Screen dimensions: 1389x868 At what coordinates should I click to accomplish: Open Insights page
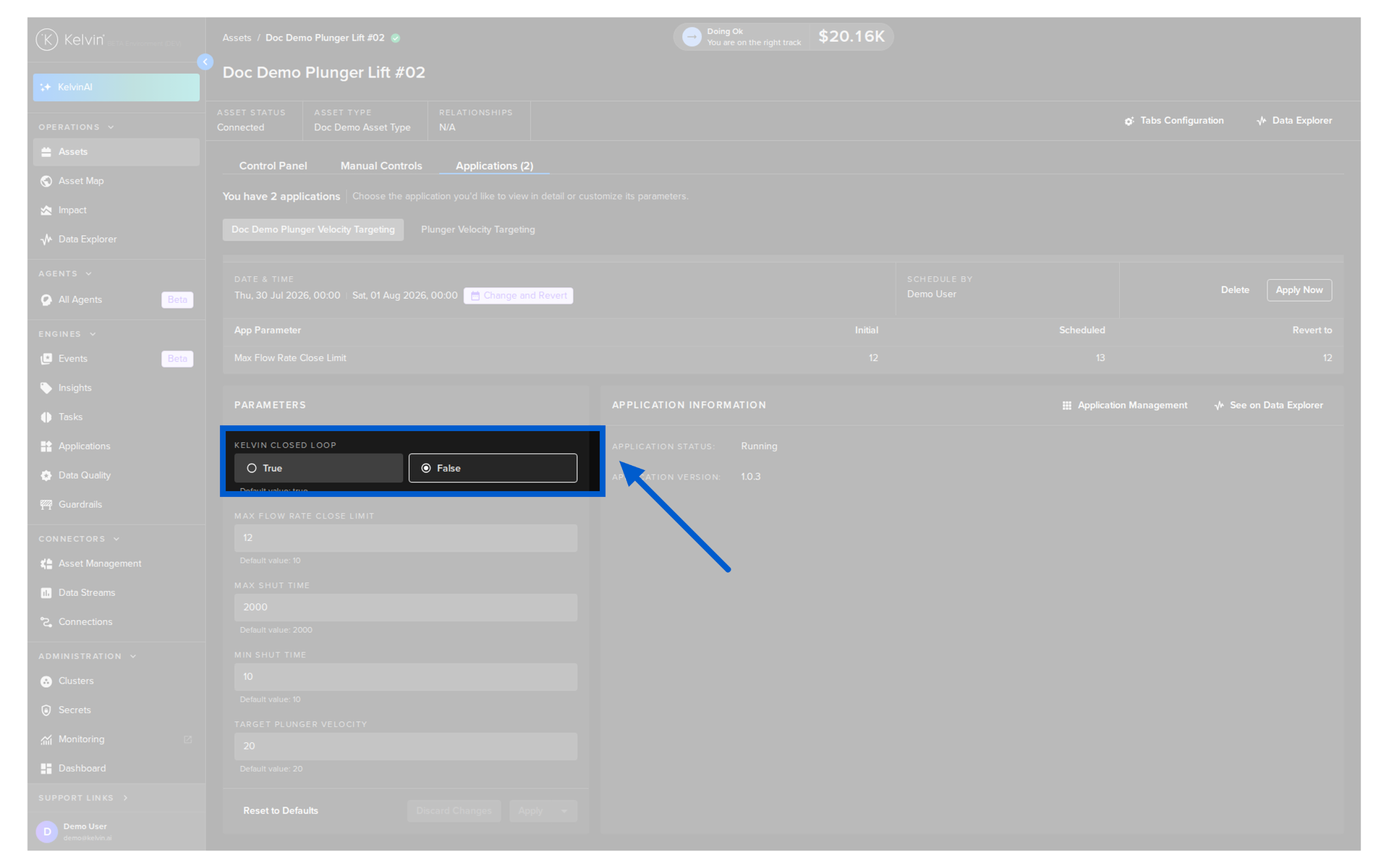coord(116,388)
